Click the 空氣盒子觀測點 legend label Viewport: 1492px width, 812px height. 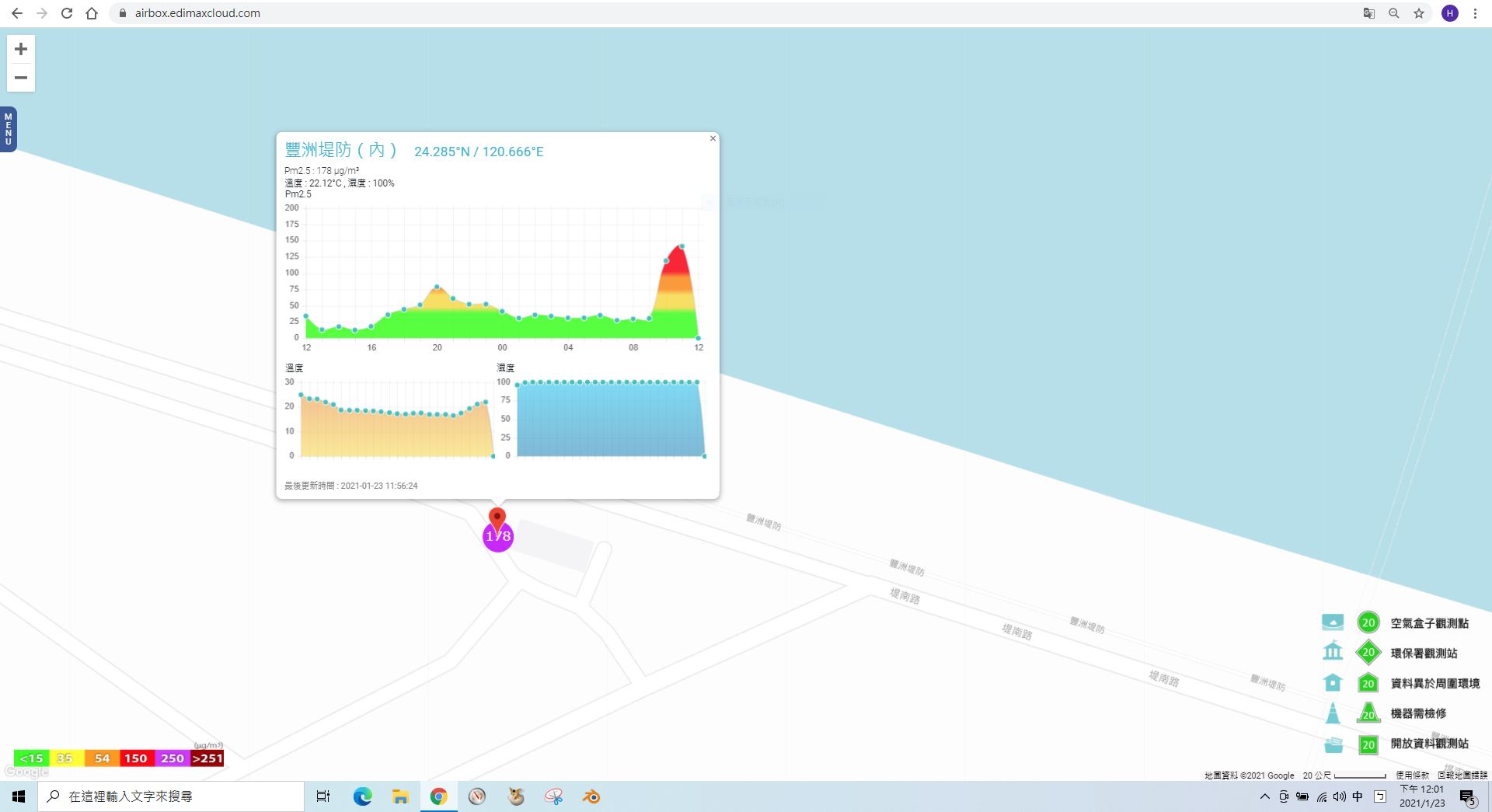tap(1429, 623)
